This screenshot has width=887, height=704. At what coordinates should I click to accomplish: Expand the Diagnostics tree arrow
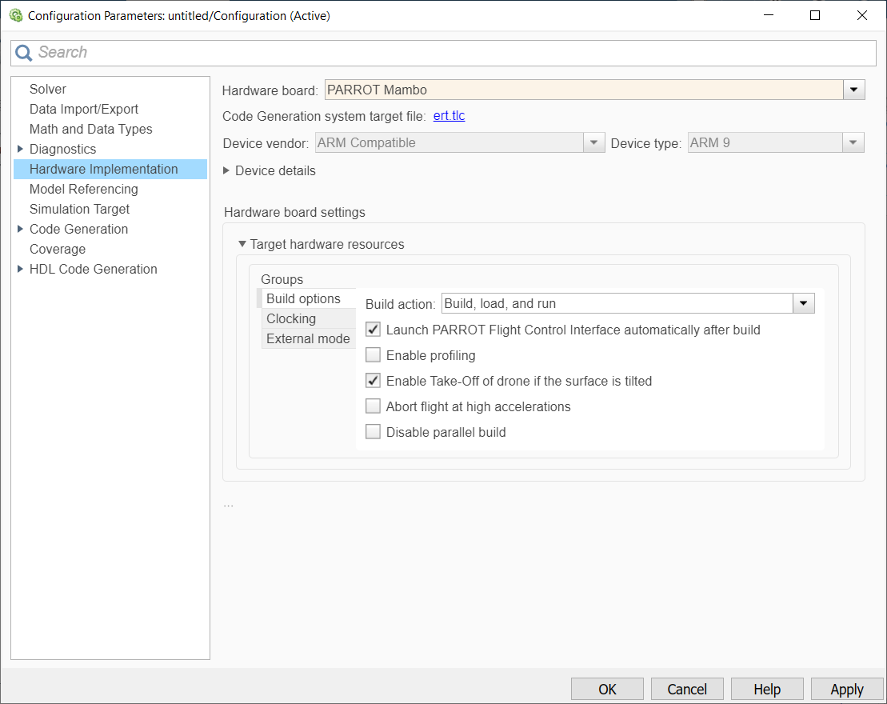(20, 149)
